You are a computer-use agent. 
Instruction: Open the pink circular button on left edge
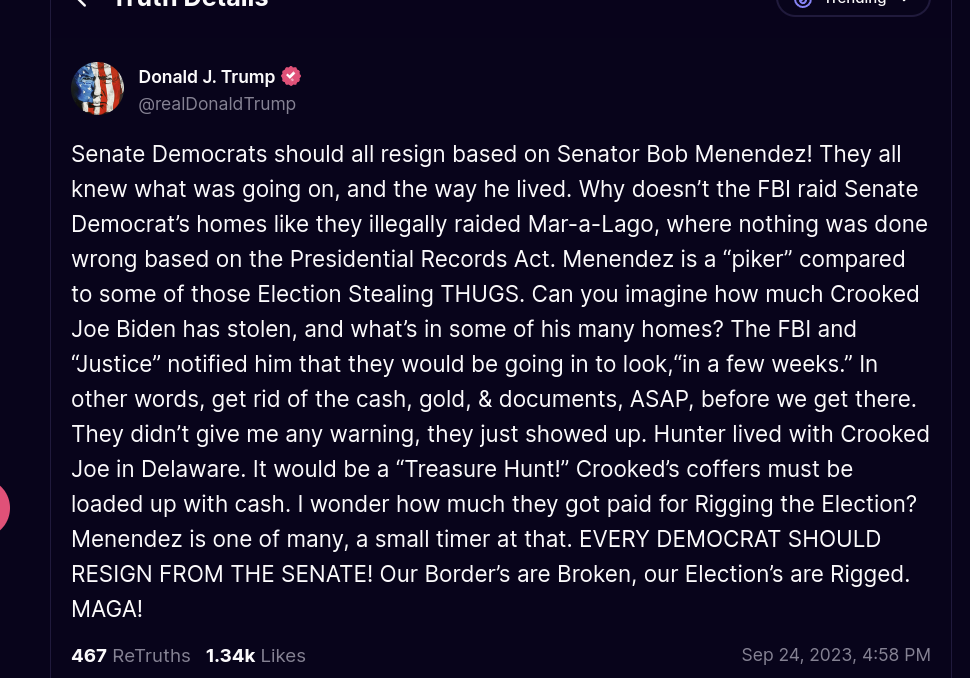click(x=3, y=508)
